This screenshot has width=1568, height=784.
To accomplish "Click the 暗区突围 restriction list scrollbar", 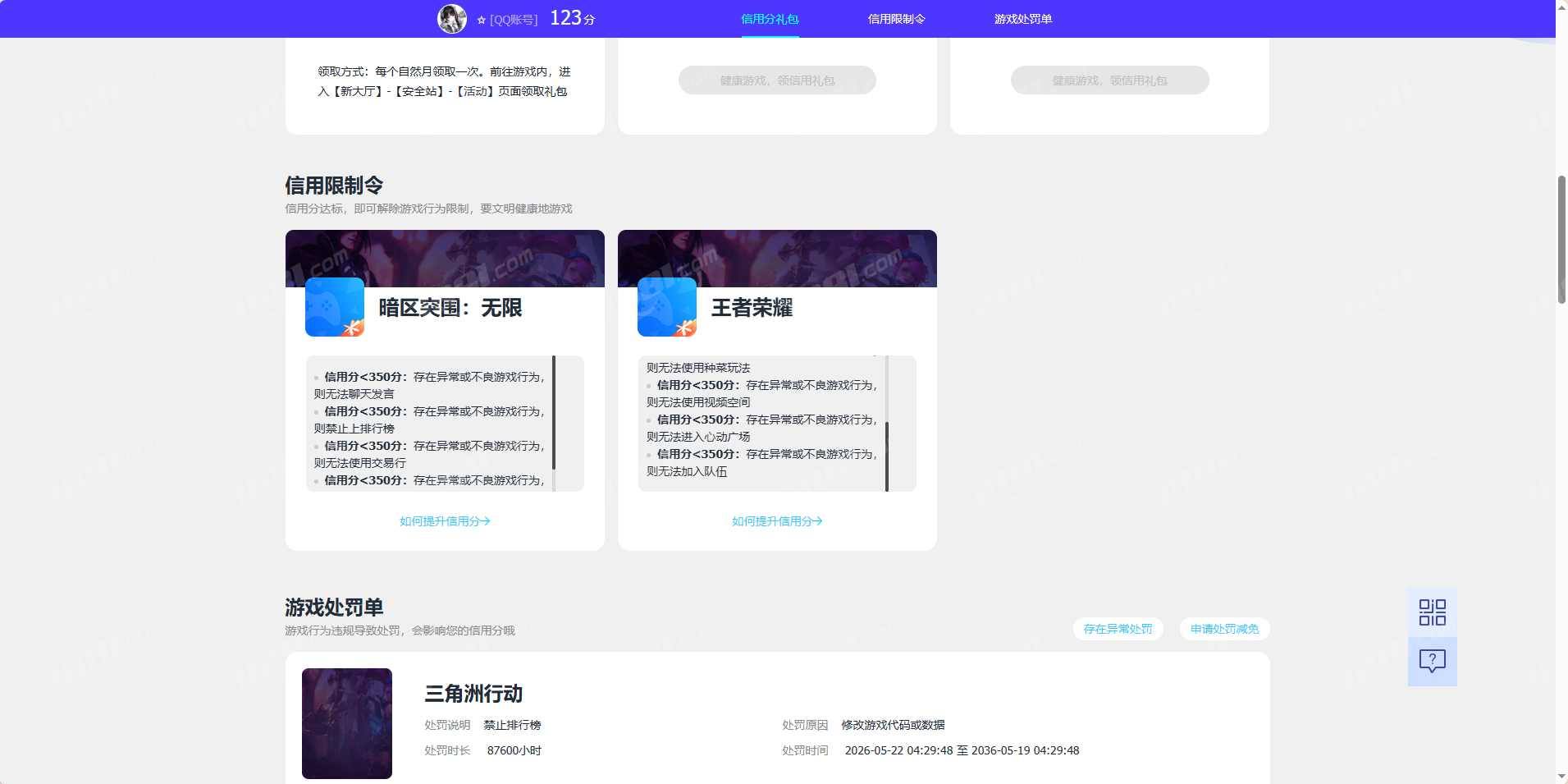I will click(x=554, y=413).
